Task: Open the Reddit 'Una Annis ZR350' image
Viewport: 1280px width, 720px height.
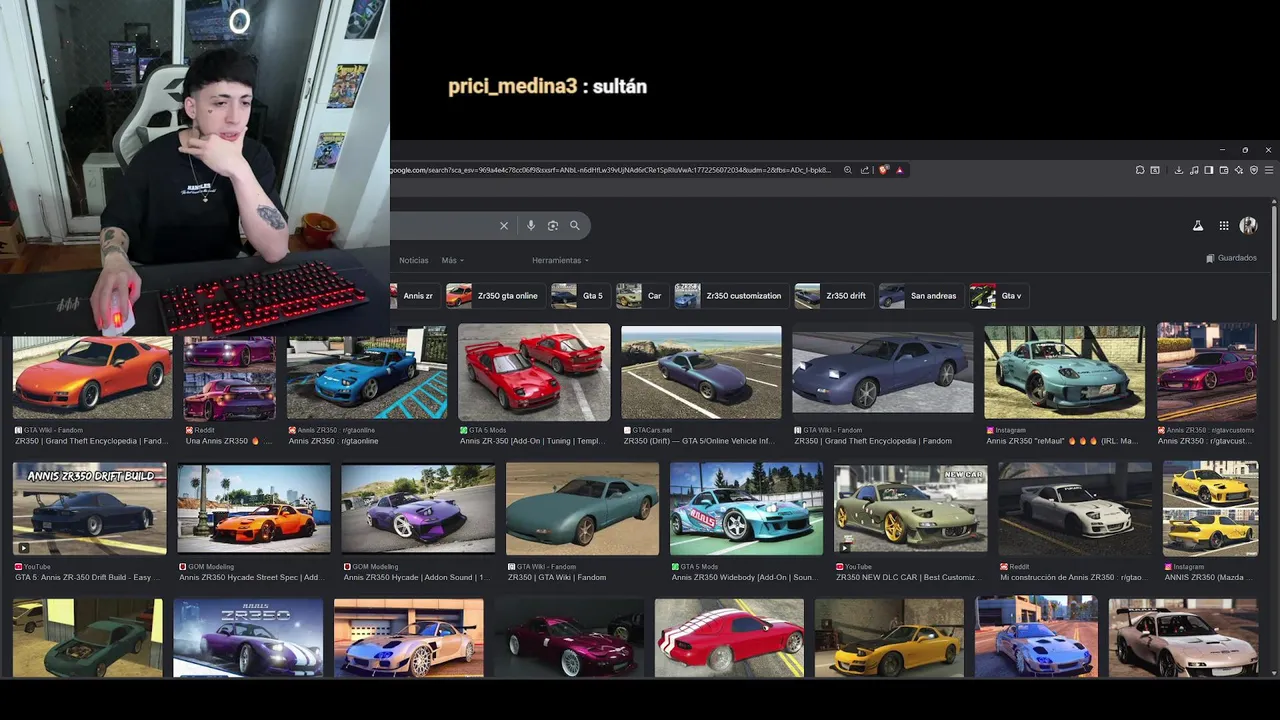Action: point(230,377)
